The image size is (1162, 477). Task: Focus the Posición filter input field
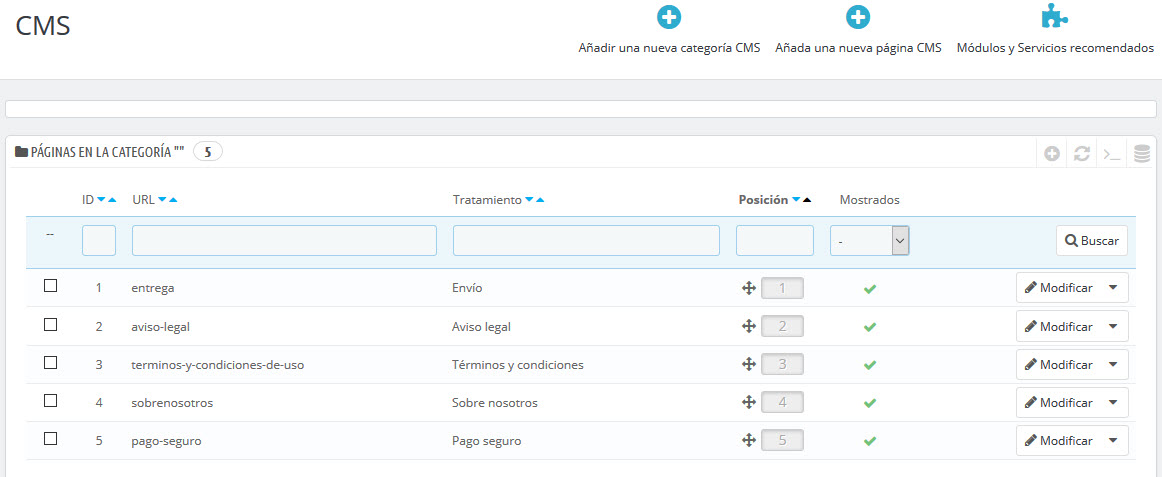point(774,241)
